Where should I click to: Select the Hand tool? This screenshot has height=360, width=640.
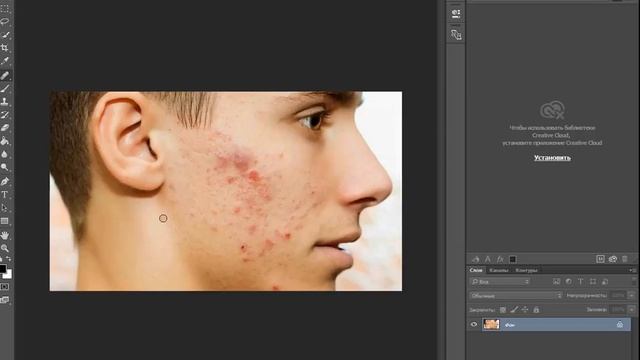[x=4, y=235]
